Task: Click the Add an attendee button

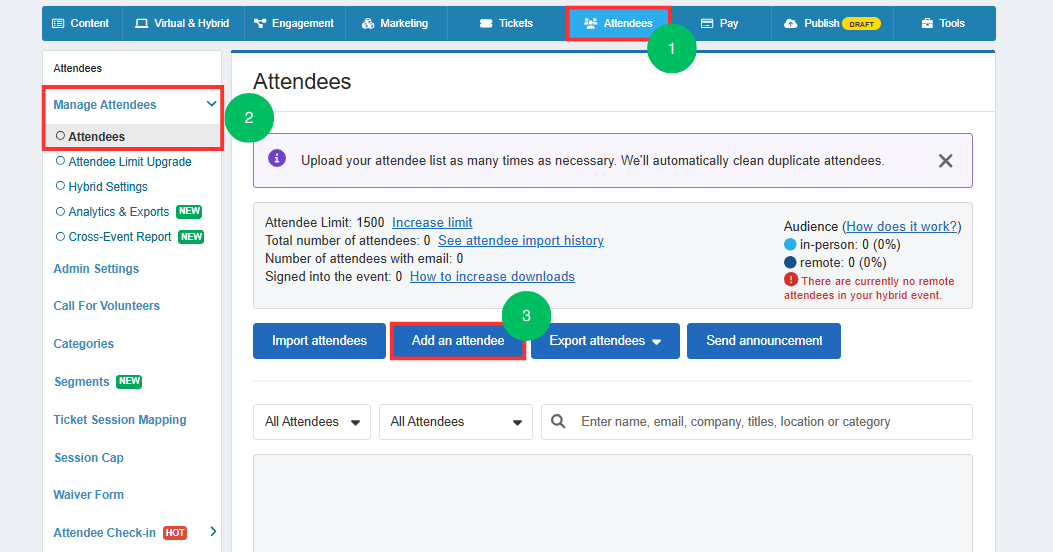Action: tap(457, 341)
